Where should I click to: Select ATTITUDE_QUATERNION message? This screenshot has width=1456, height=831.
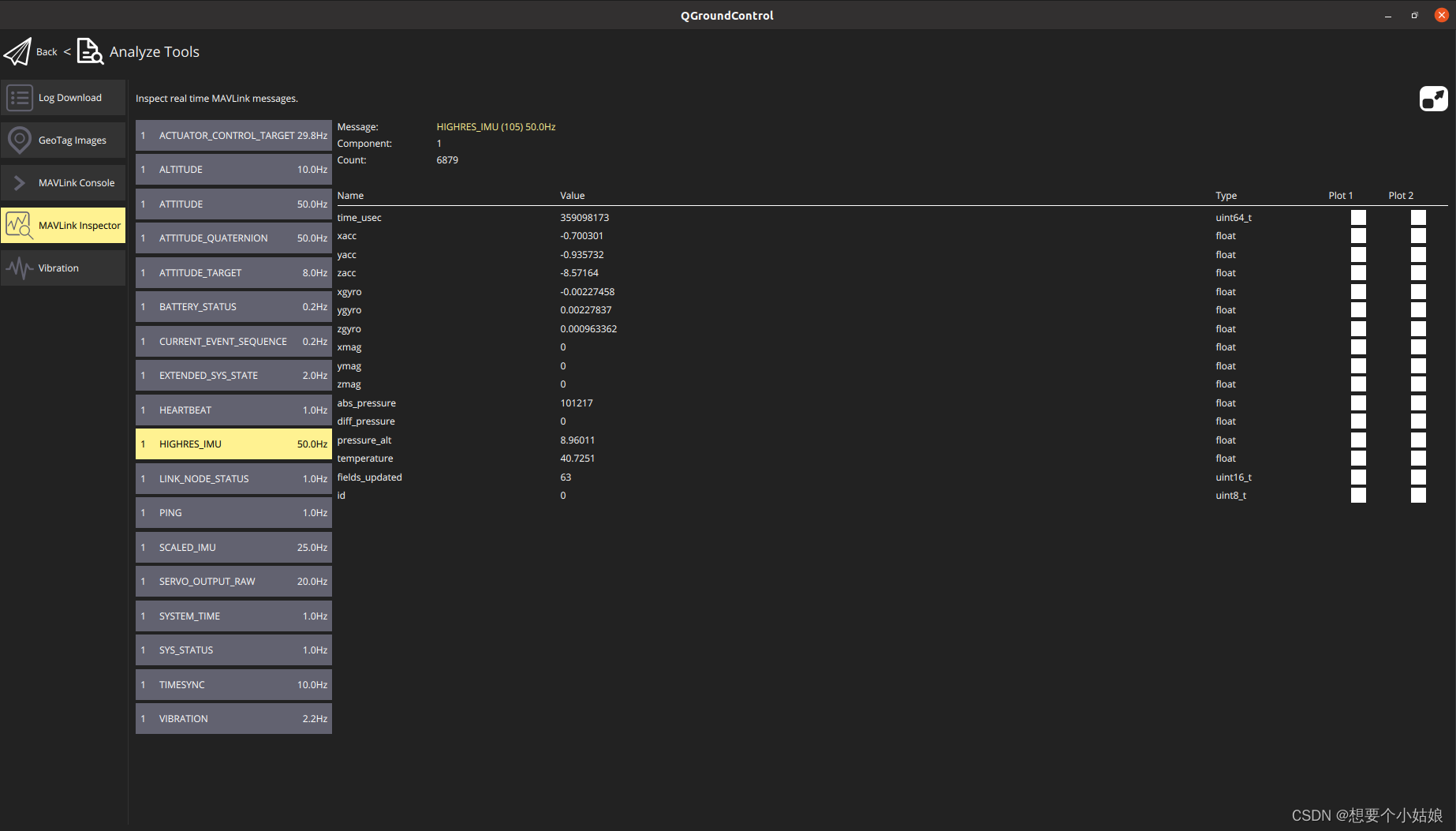233,238
